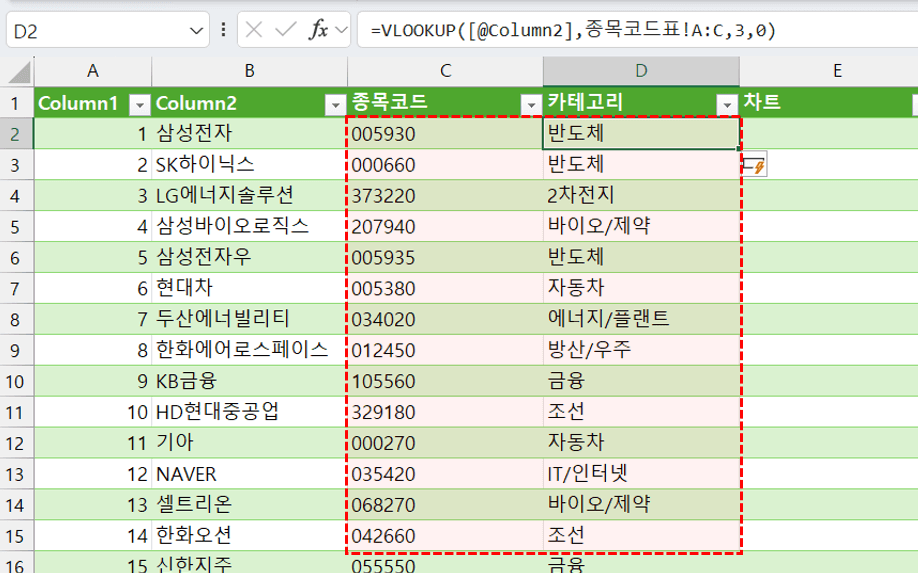
Task: Select column C header
Action: click(446, 71)
